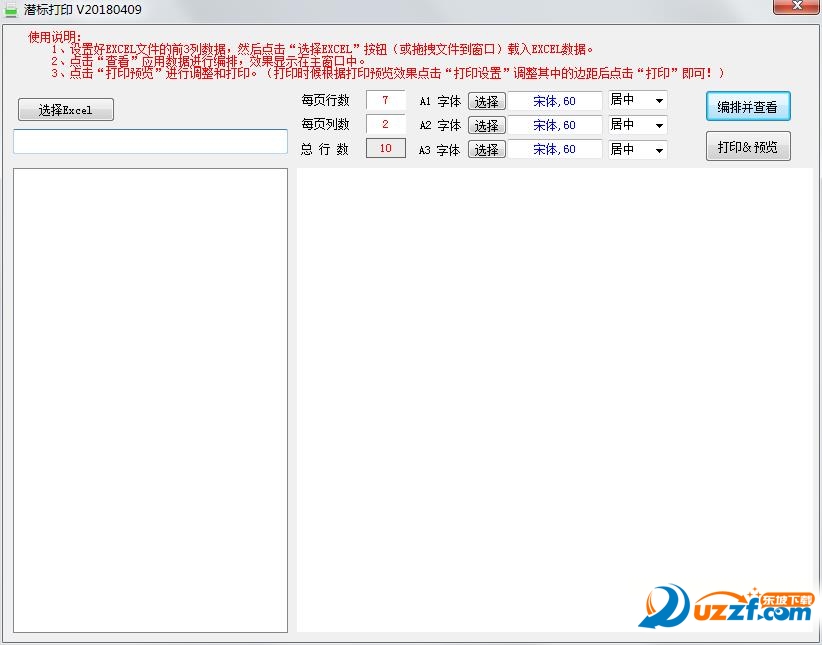Image resolution: width=822 pixels, height=645 pixels.
Task: Click A2 font display 宋体, 60
Action: [x=555, y=125]
